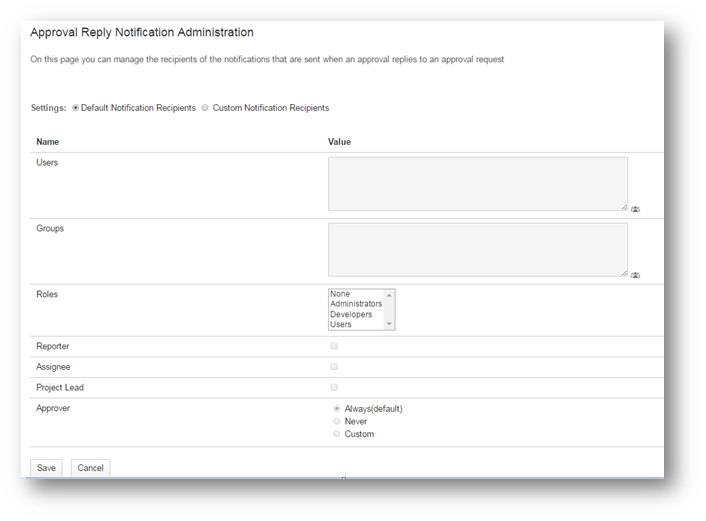The height and width of the screenshot is (521, 706).
Task: Choose Administrators in the Roles list
Action: (355, 304)
